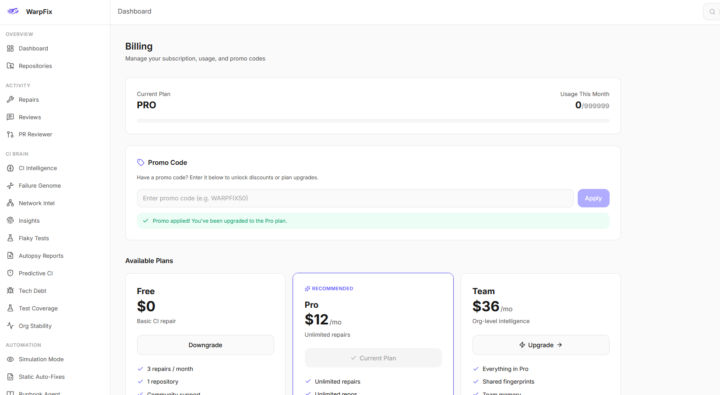Focus the Enter promo code field
This screenshot has width=720, height=395.
[355, 198]
